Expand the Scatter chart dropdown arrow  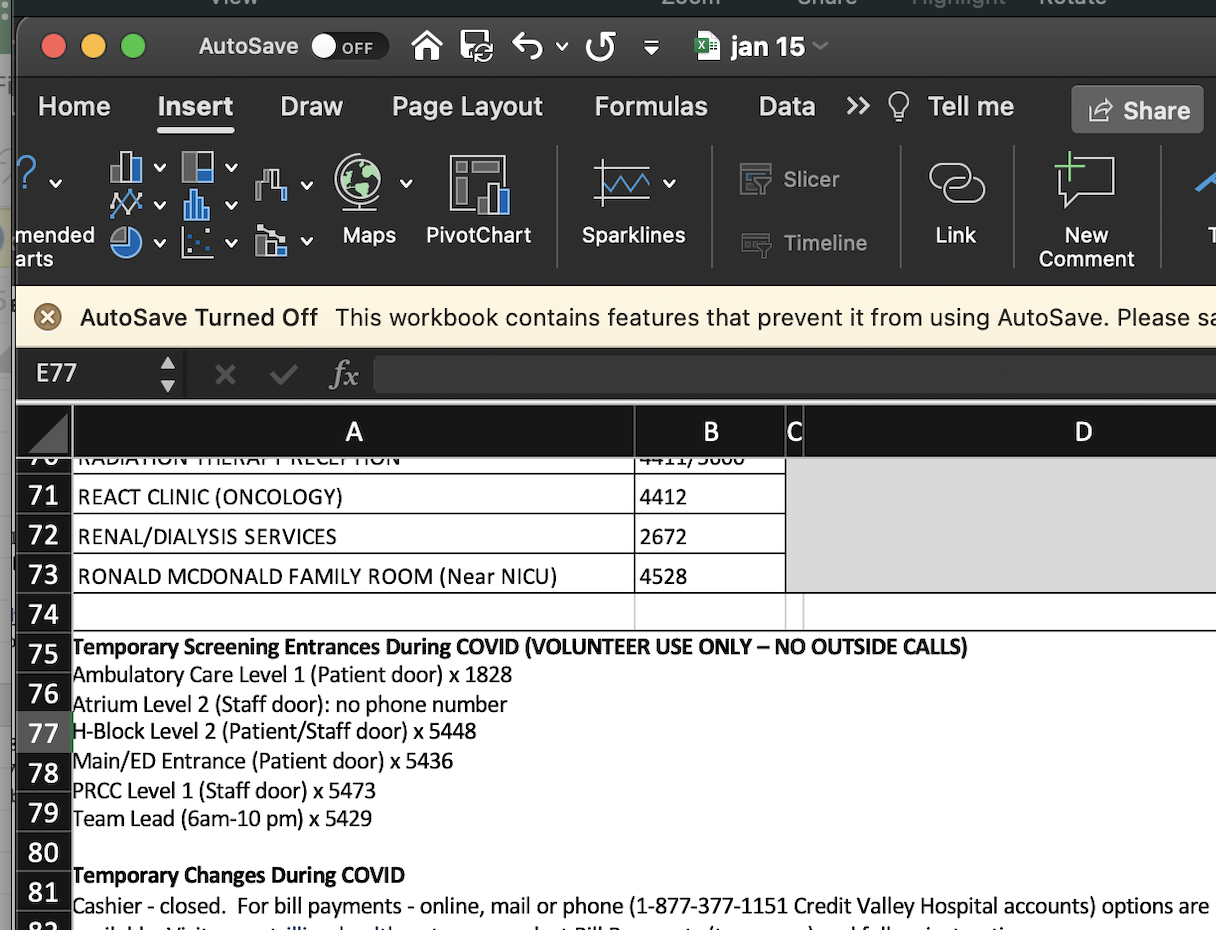click(x=231, y=243)
